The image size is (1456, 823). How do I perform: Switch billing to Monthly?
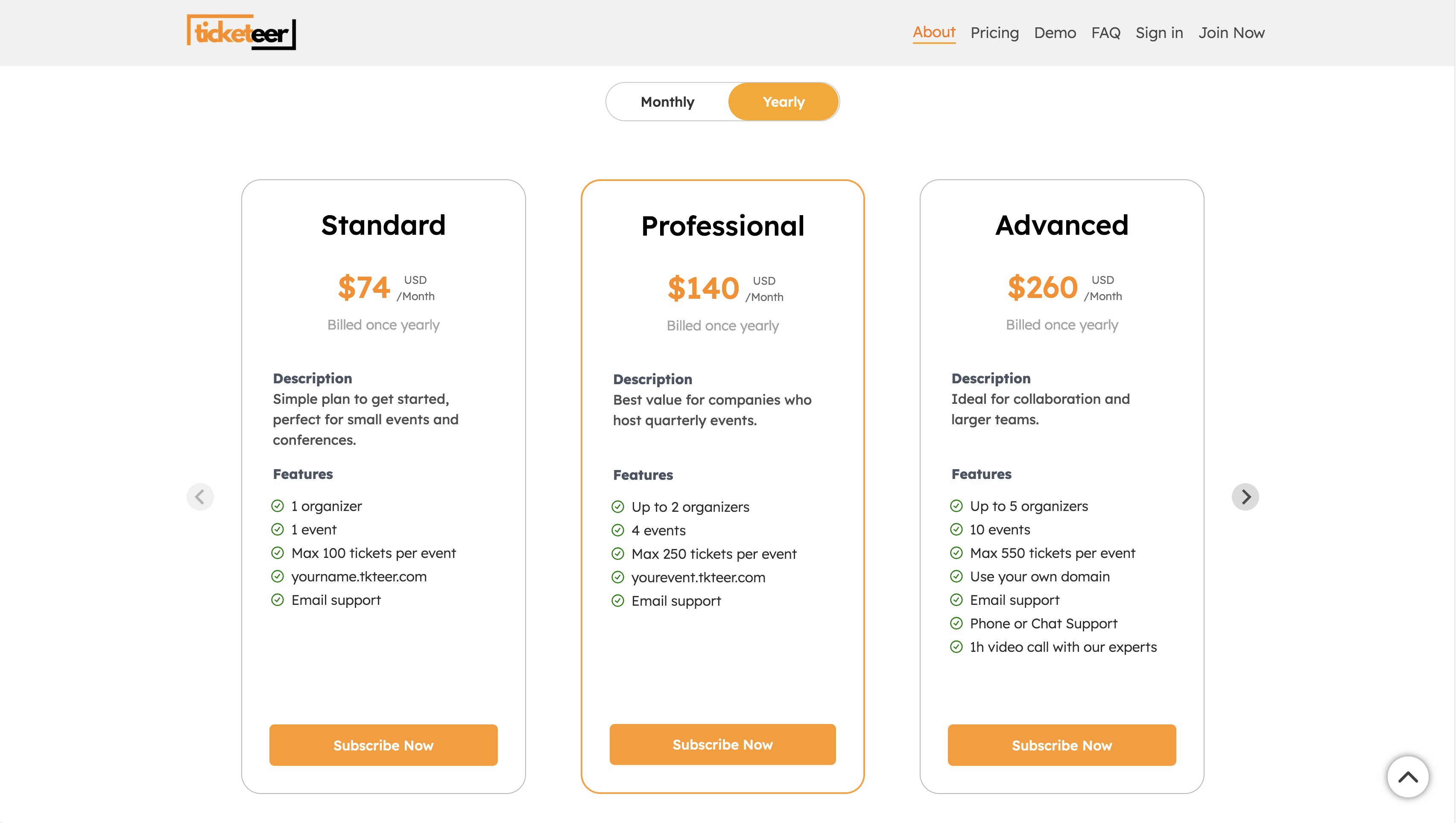[667, 102]
